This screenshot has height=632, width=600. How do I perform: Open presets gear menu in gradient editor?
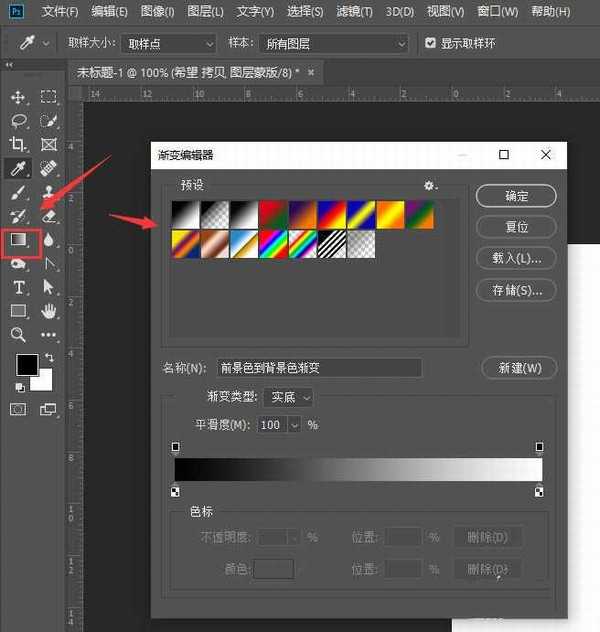point(430,186)
